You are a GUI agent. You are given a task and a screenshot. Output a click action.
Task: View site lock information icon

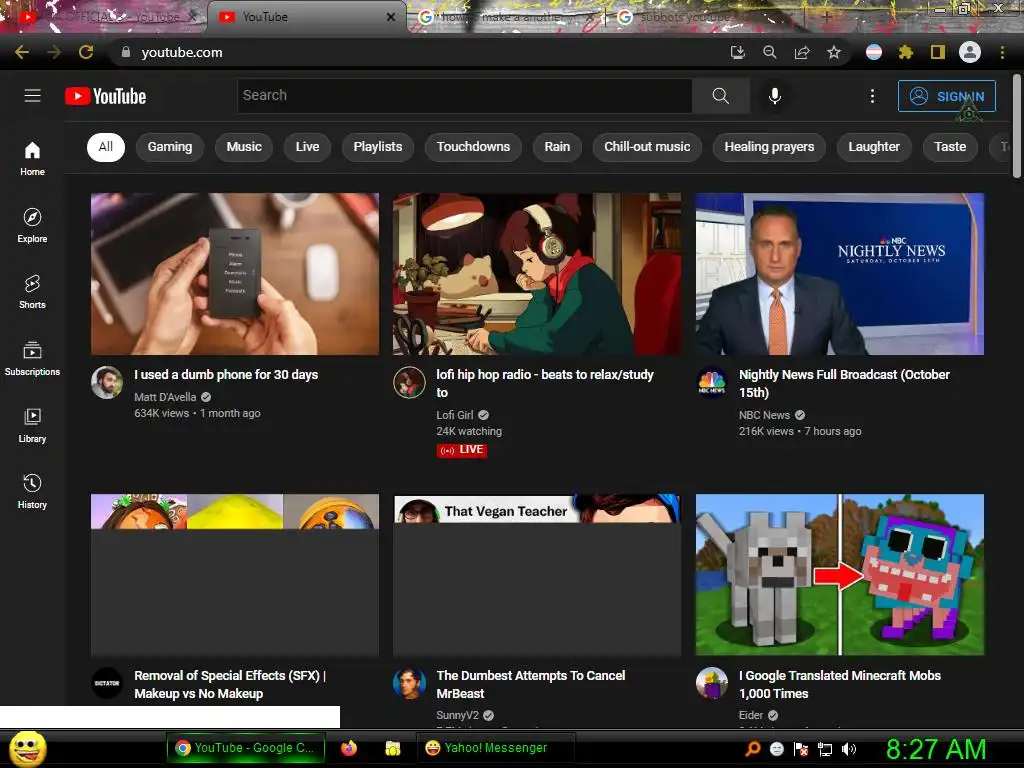tap(125, 52)
